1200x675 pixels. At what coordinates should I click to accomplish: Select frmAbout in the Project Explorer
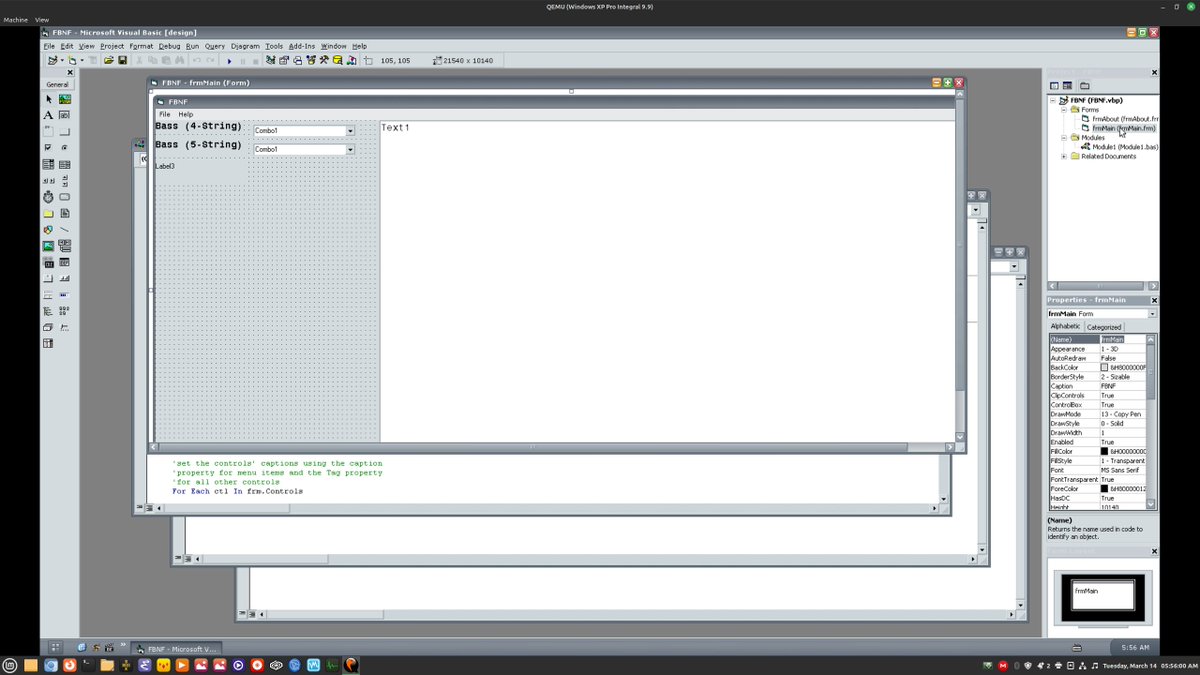pyautogui.click(x=1125, y=119)
